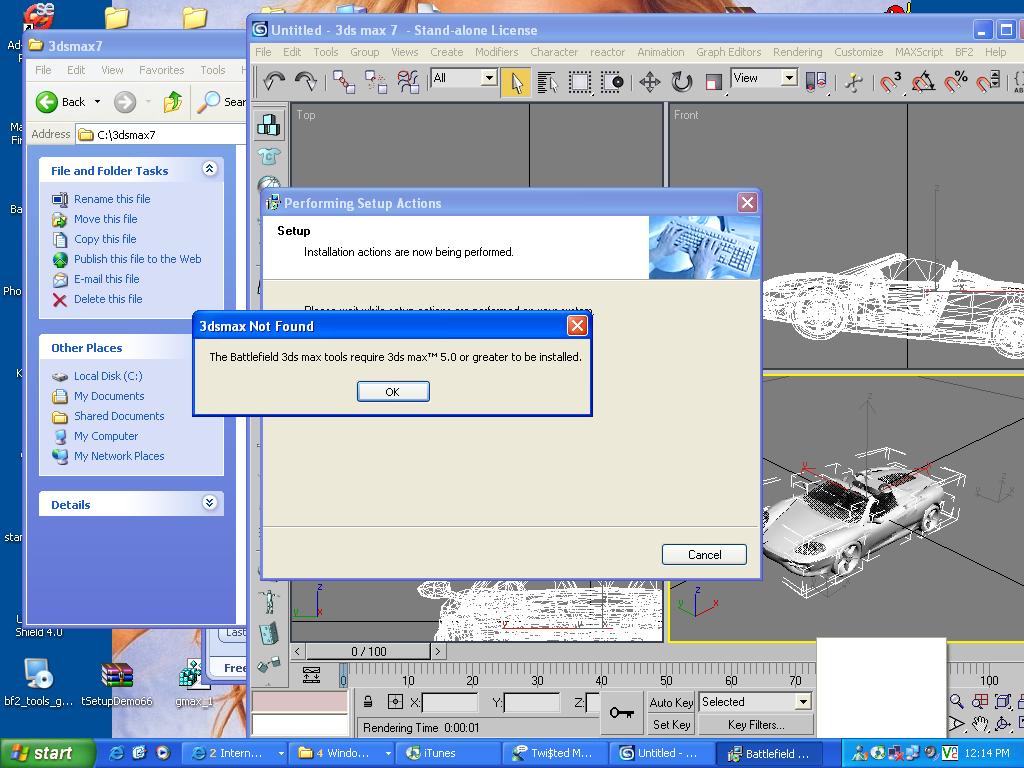Open the Rendering menu in 3ds max
Image resolution: width=1024 pixels, height=768 pixels.
[797, 52]
